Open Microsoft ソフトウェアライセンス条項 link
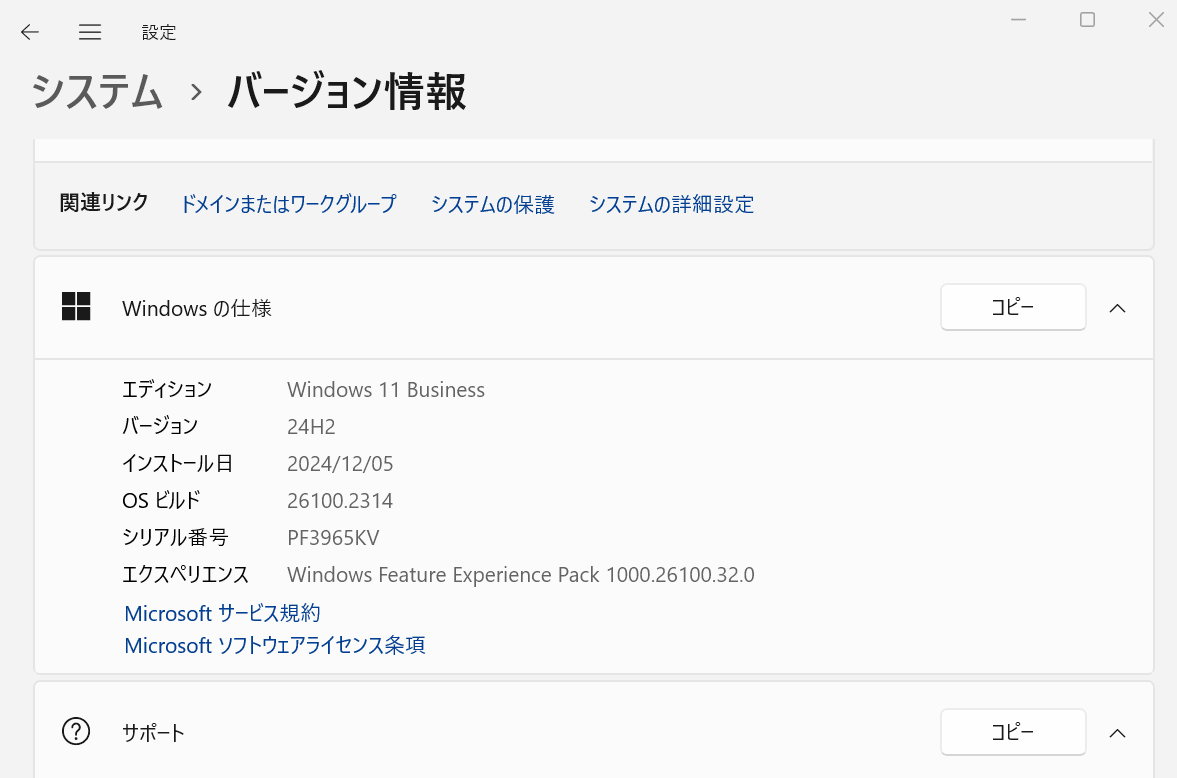 click(x=275, y=645)
